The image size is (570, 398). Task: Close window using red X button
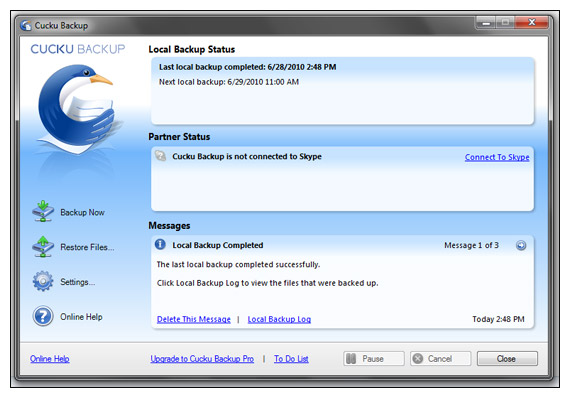[x=531, y=23]
